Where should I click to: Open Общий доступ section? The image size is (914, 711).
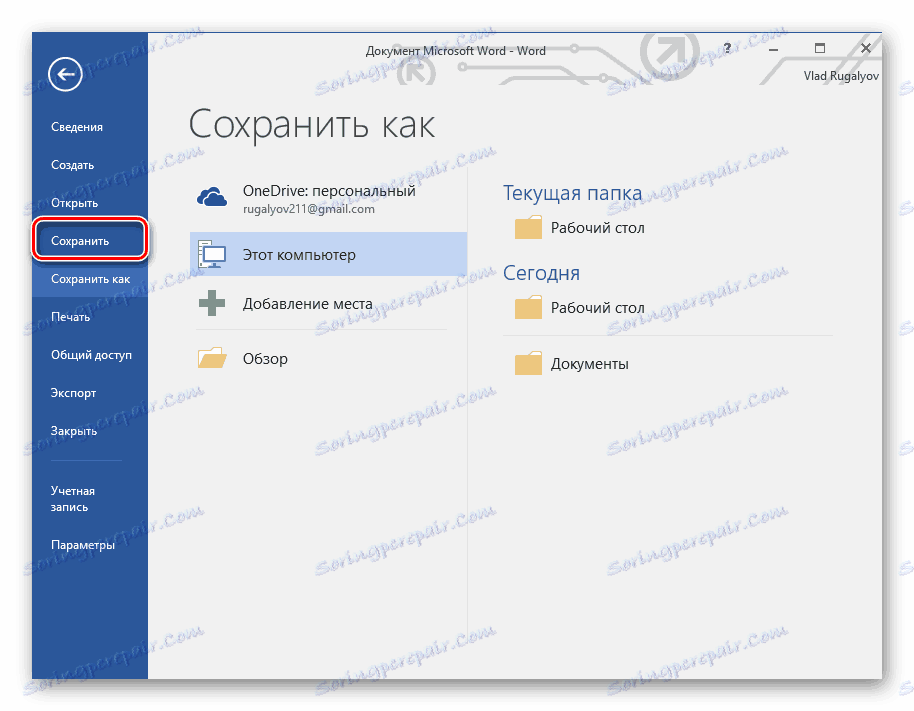click(x=91, y=355)
